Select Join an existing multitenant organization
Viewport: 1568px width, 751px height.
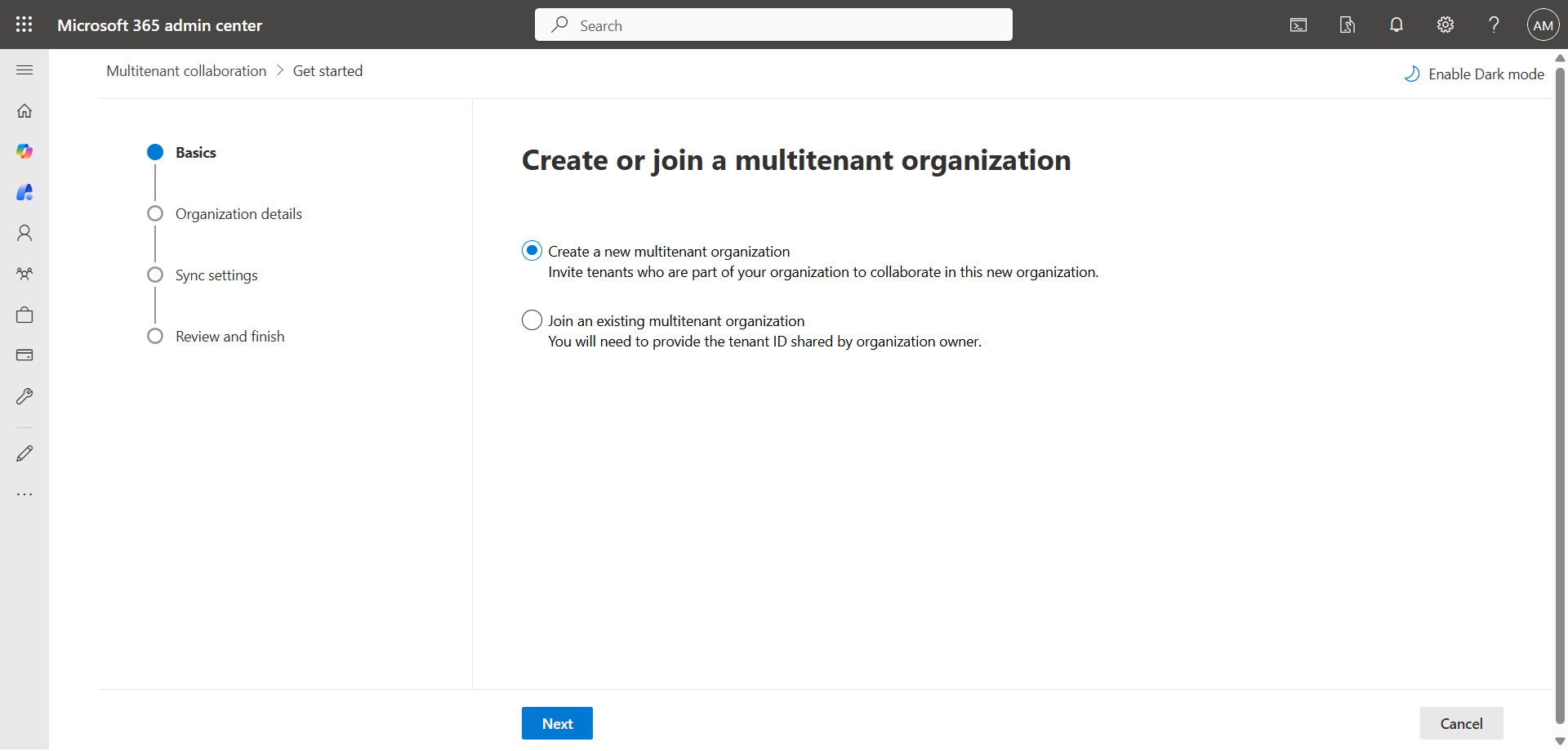click(x=532, y=320)
